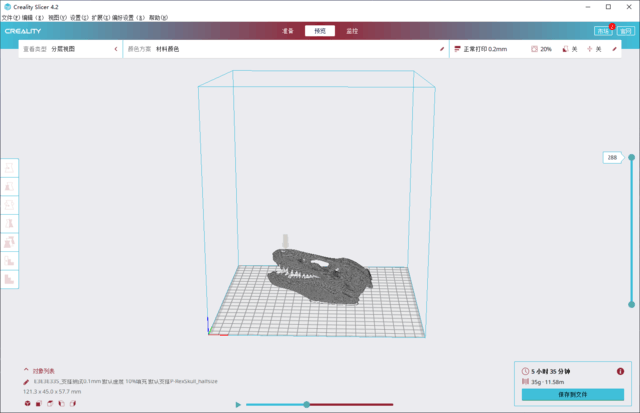Click the 对象列表 object list label
This screenshot has width=640, height=413.
[44, 371]
